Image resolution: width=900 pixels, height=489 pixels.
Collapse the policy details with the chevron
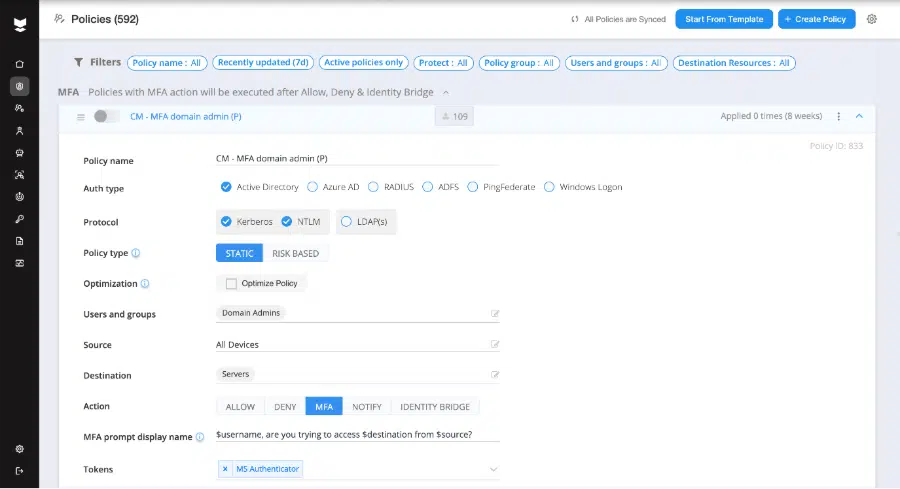[859, 116]
